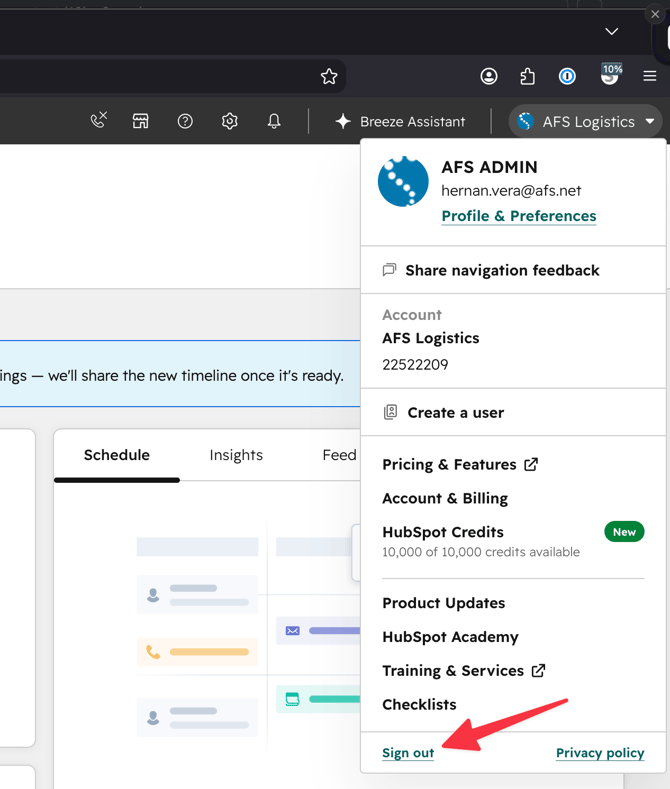Switch to the Insights tab
Viewport: 670px width, 789px height.
(236, 455)
